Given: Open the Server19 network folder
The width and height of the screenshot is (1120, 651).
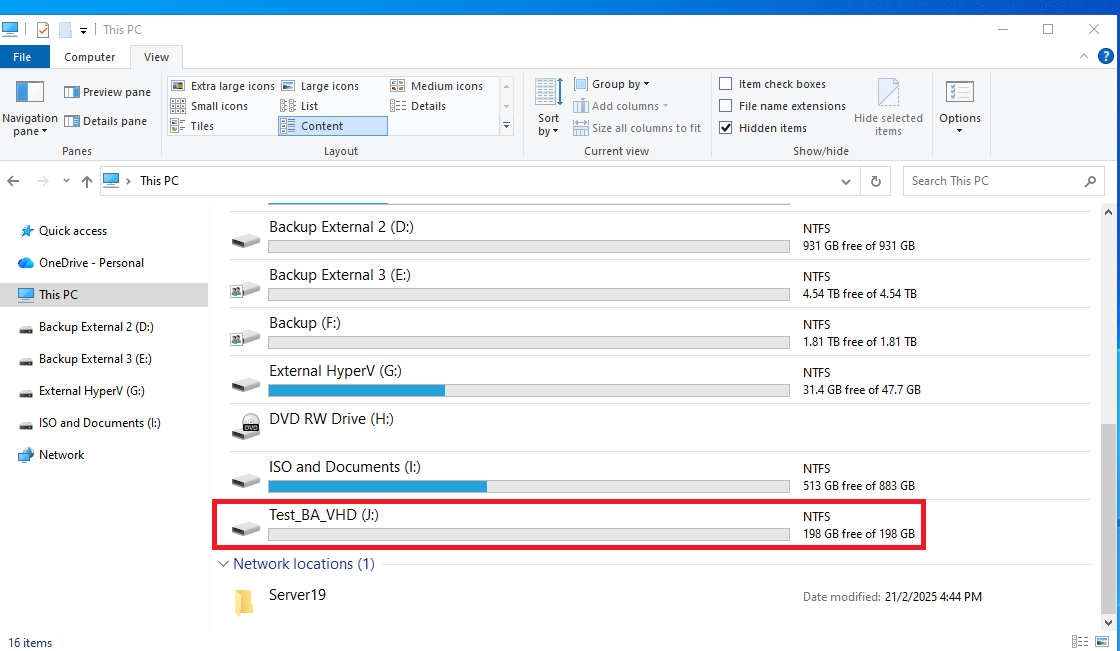Looking at the screenshot, I should click(x=244, y=601).
